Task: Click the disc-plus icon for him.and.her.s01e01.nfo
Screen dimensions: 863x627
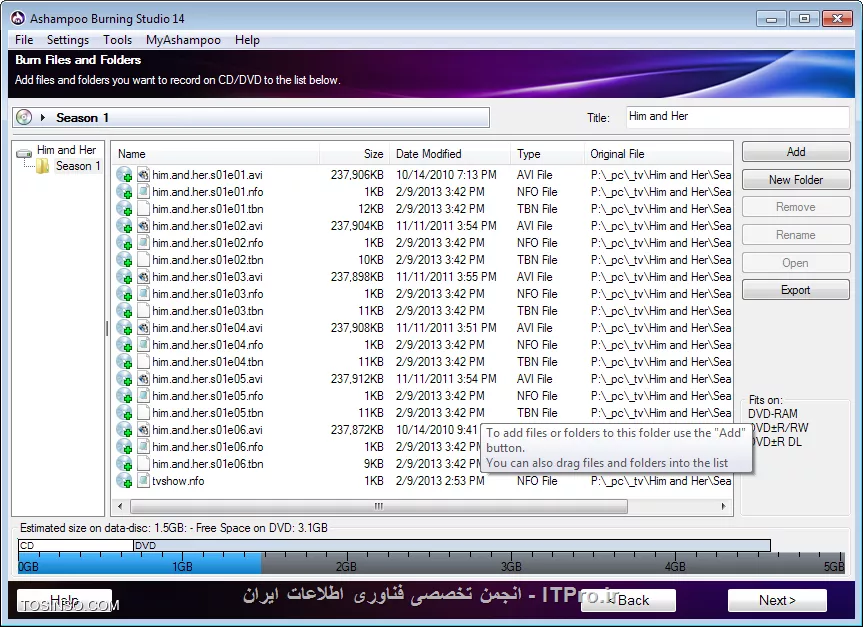Action: point(124,192)
